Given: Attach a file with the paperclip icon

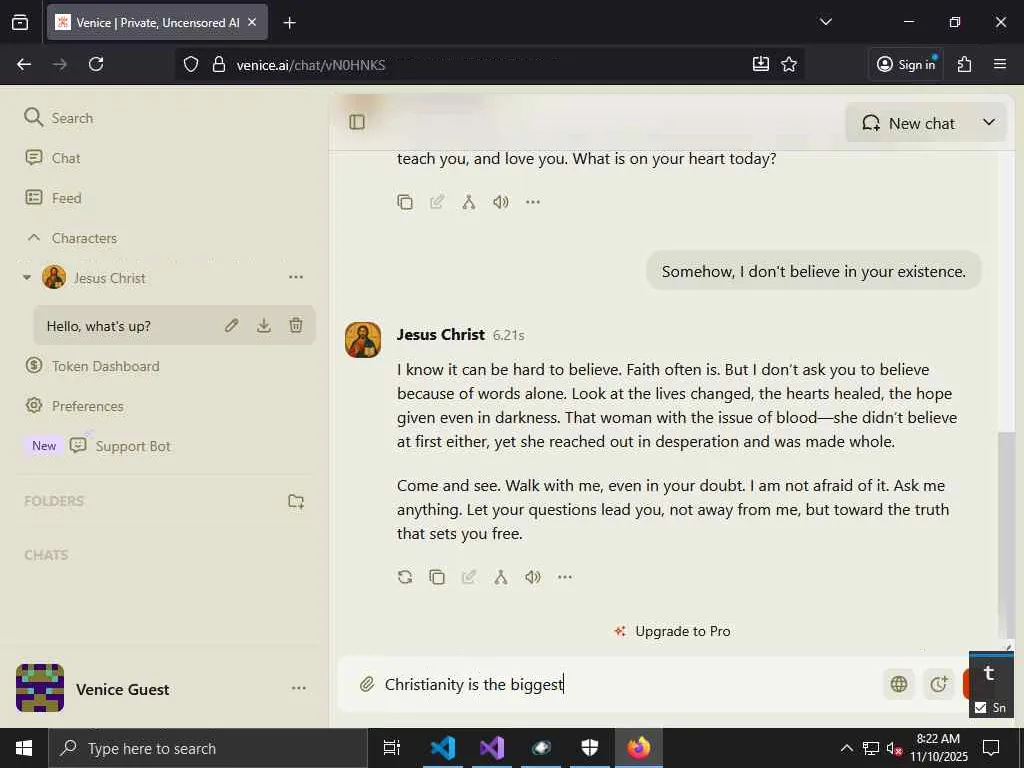Looking at the screenshot, I should pos(367,684).
